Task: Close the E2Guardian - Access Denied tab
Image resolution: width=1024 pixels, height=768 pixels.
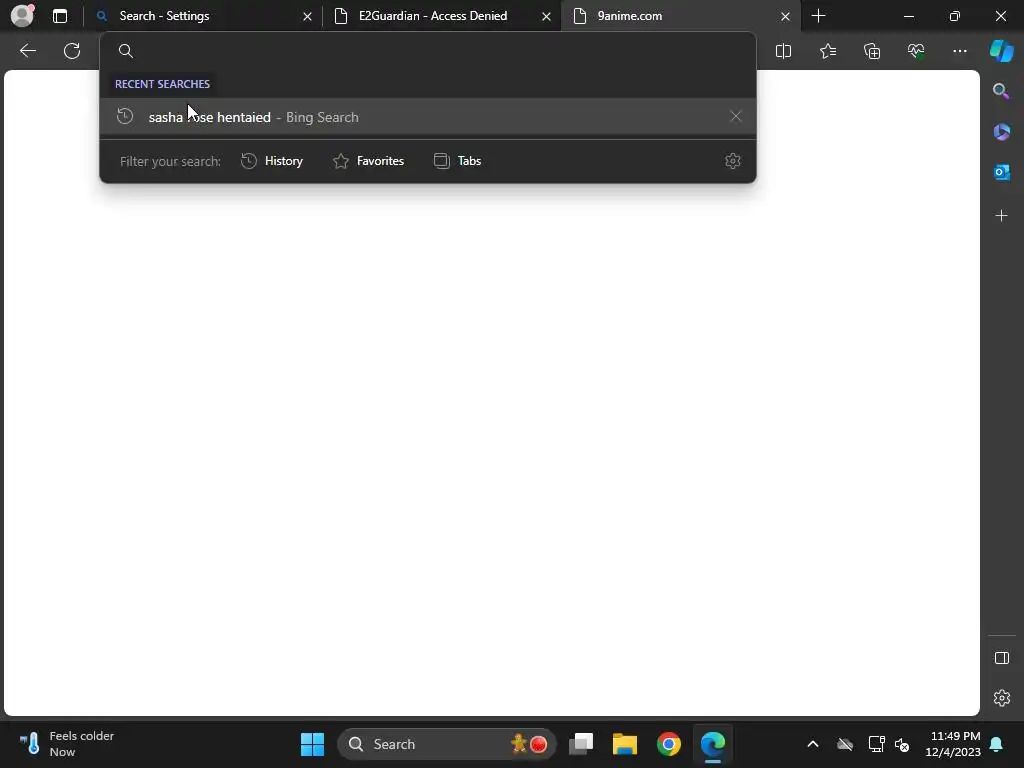Action: (x=546, y=16)
